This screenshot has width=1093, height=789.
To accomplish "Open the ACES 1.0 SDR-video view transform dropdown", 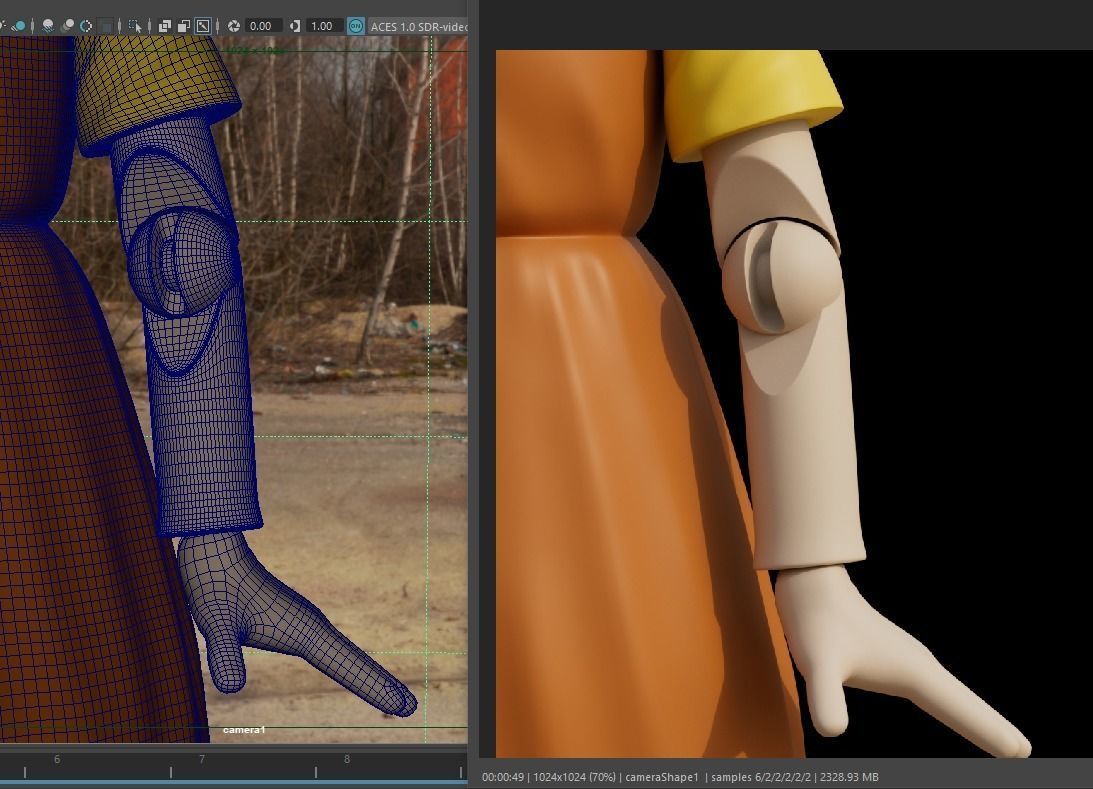I will tap(418, 26).
